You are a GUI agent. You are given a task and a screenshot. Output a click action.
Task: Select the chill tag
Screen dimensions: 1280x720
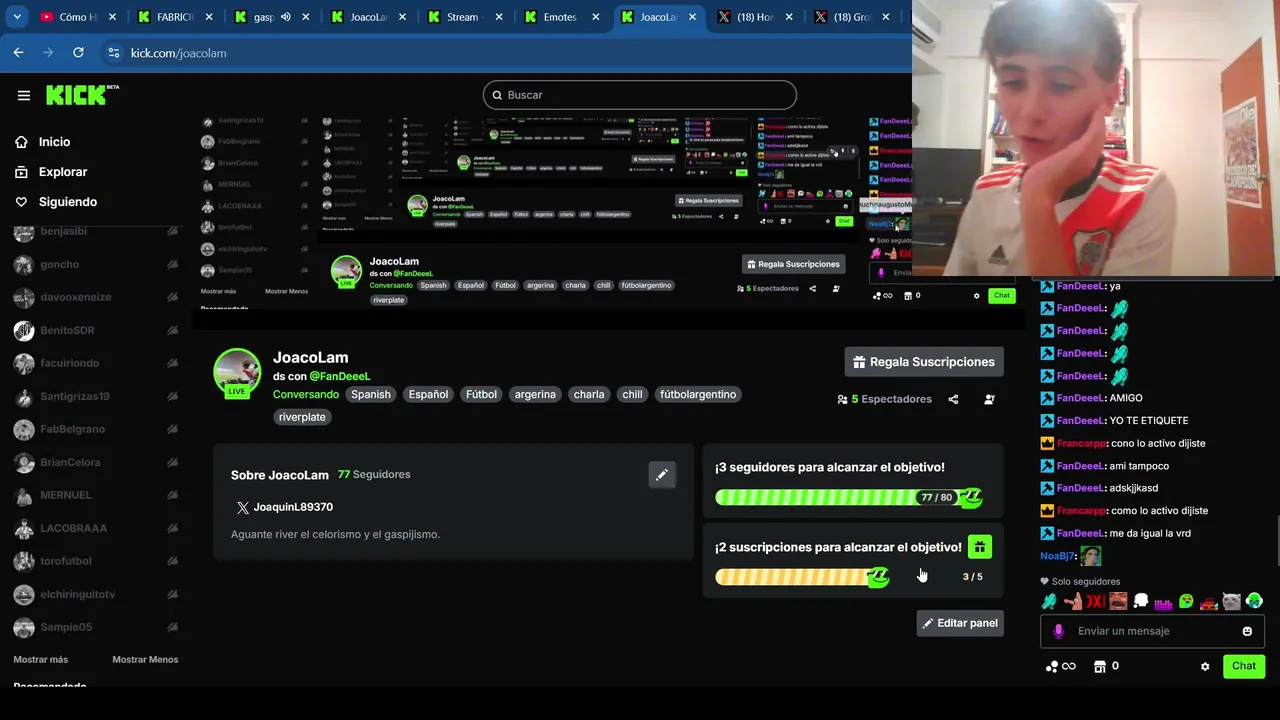coord(632,394)
